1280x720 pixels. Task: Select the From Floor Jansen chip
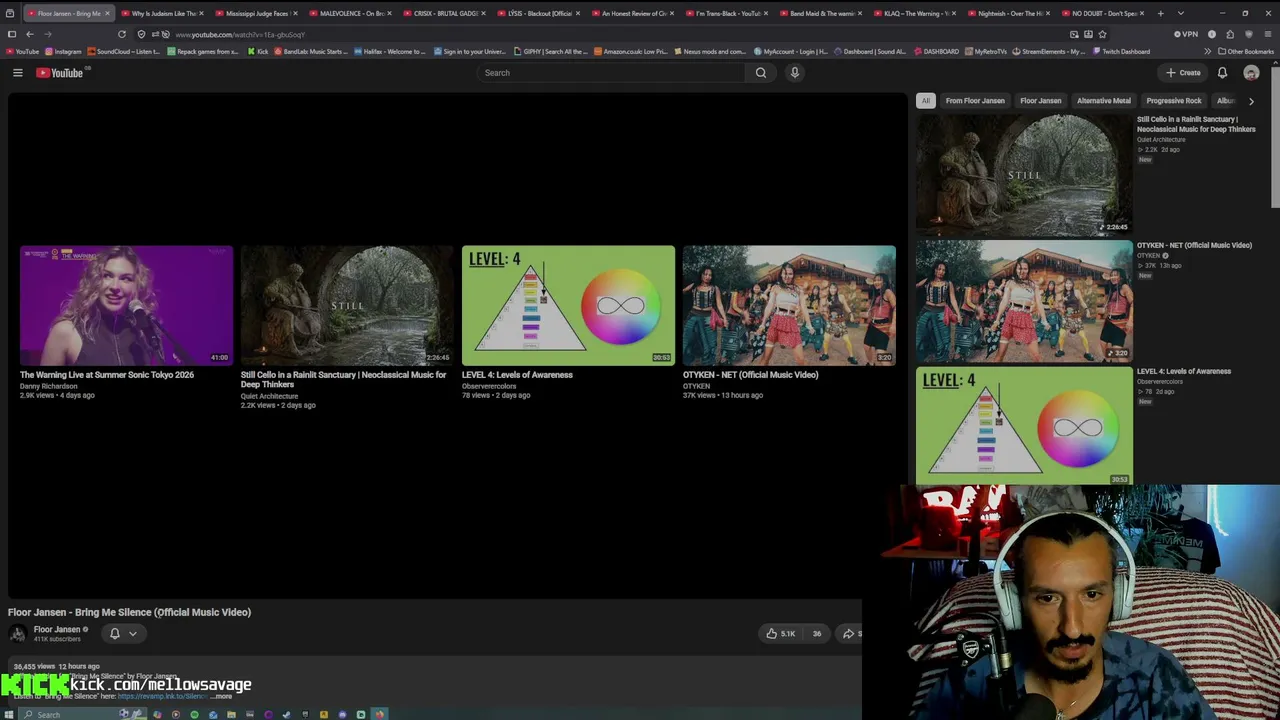(975, 101)
